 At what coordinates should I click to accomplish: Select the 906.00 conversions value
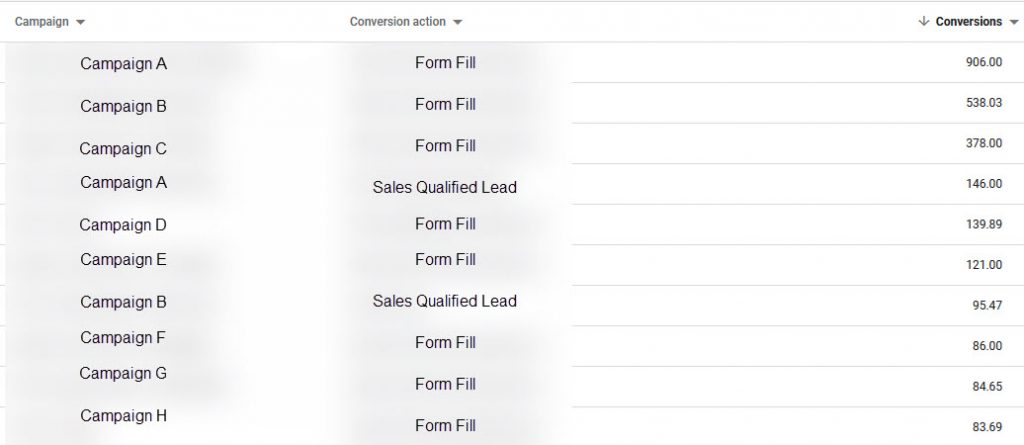pos(984,62)
